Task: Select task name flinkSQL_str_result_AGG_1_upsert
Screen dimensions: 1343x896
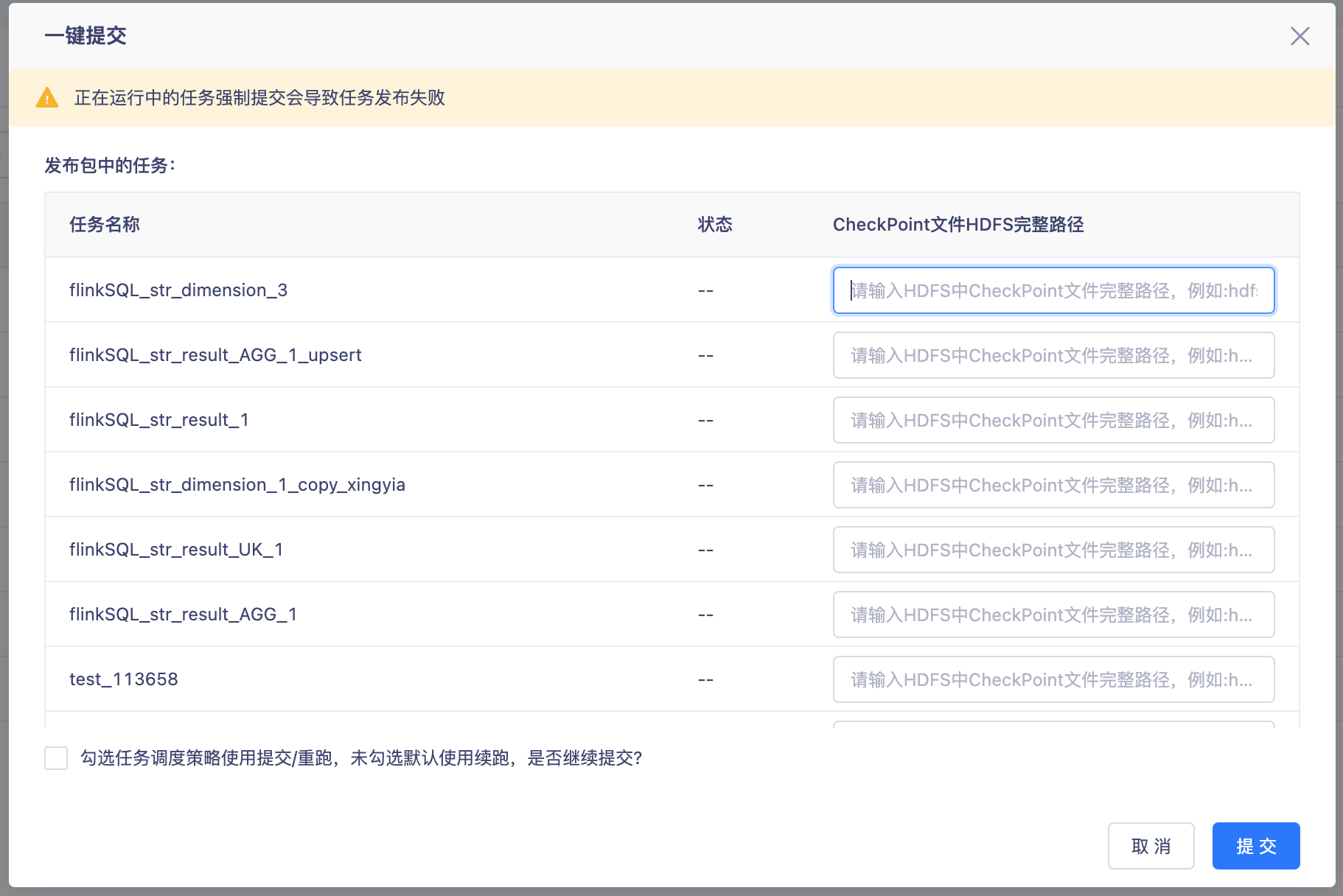Action: tap(215, 355)
